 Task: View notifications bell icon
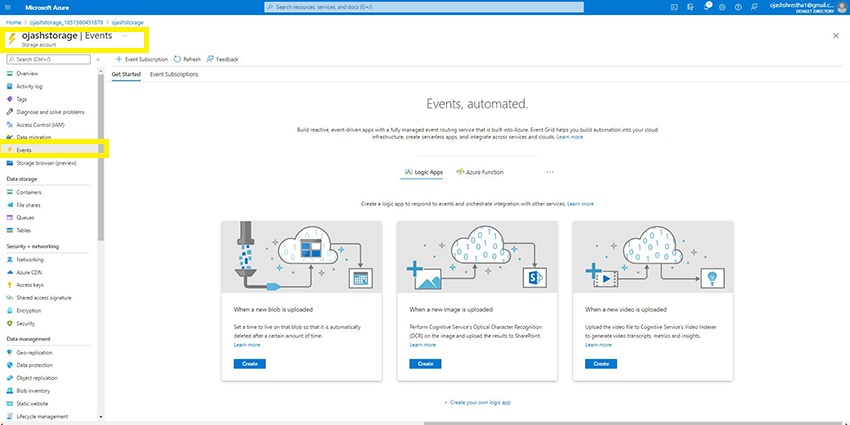(706, 7)
